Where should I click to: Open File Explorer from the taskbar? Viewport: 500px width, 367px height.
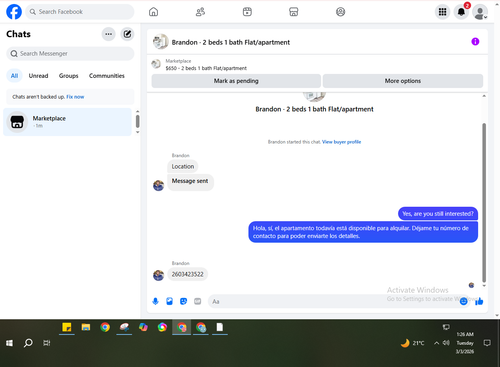coord(86,328)
